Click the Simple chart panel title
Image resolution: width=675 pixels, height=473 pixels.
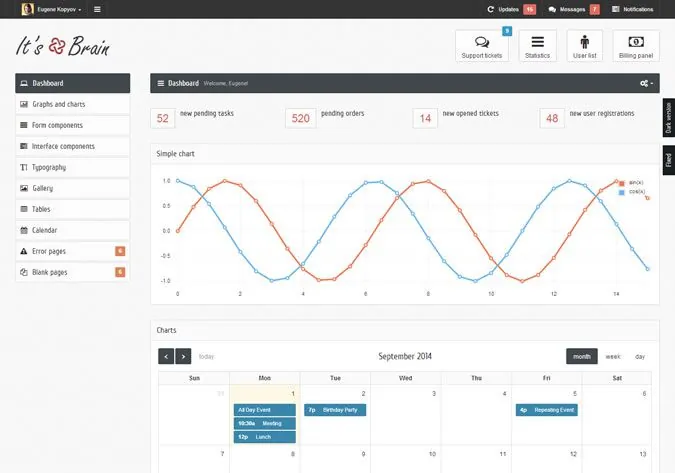point(175,154)
